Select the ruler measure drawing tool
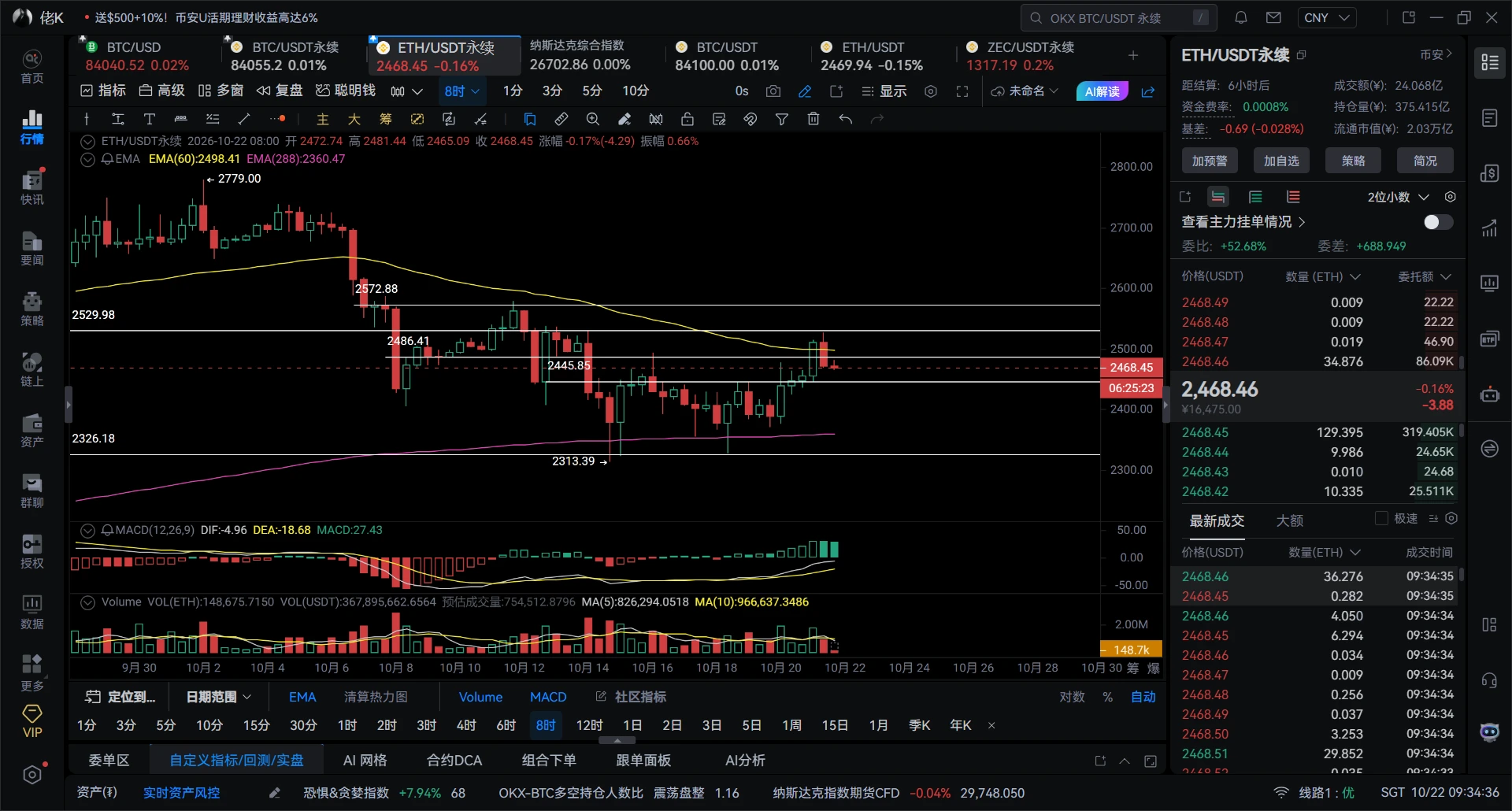Image resolution: width=1512 pixels, height=811 pixels. coord(561,119)
